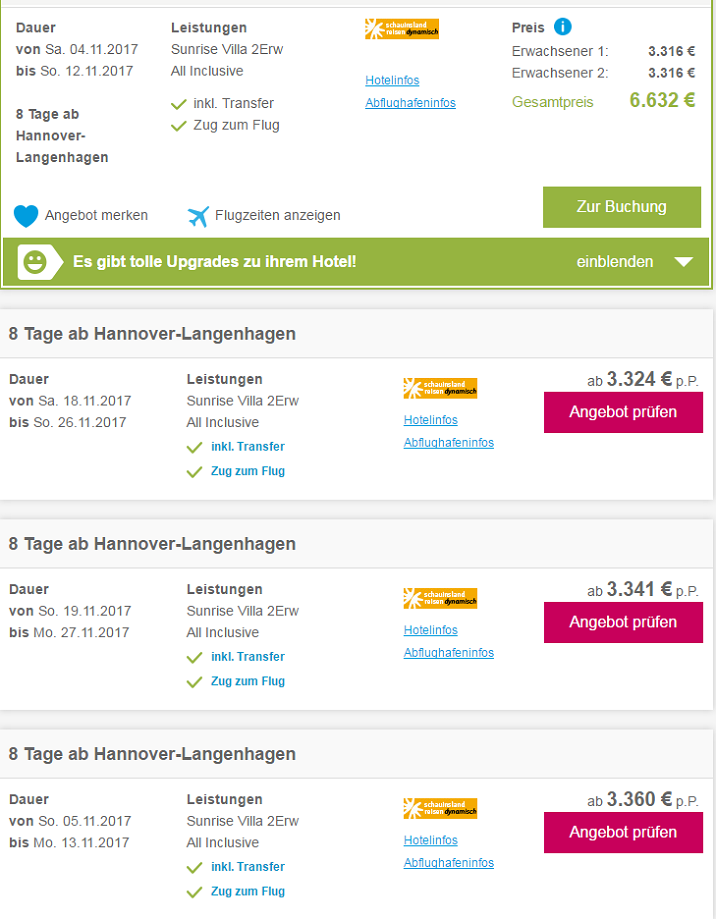Click the blue price info icon

[x=563, y=27]
